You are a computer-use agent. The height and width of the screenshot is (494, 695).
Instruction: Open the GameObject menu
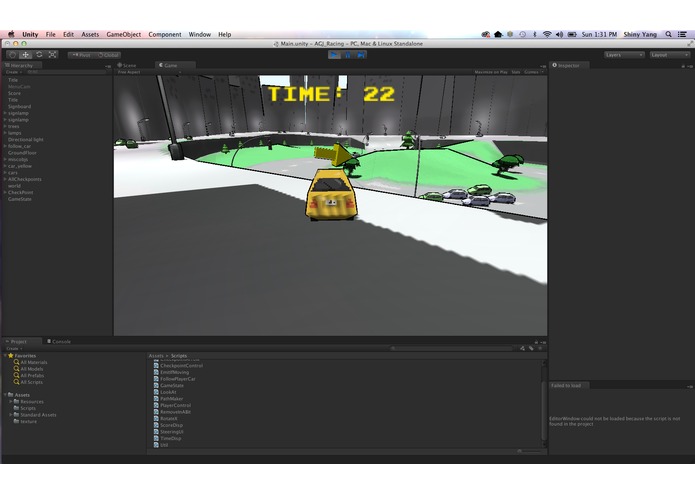pyautogui.click(x=124, y=34)
